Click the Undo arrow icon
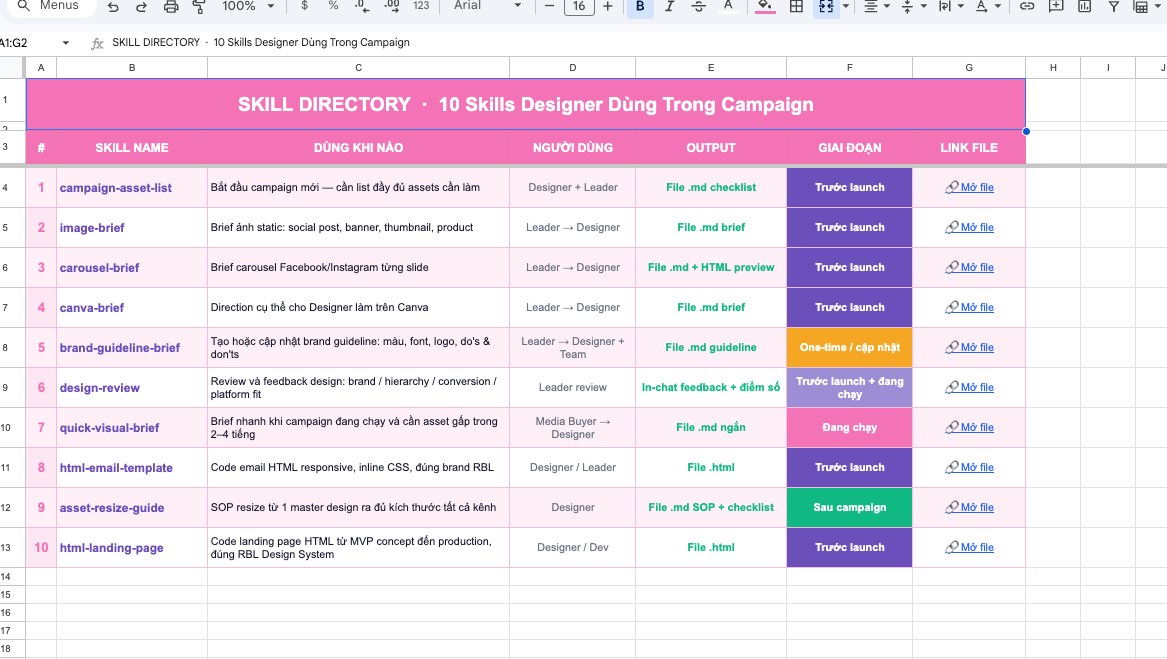1167x659 pixels. pyautogui.click(x=113, y=7)
